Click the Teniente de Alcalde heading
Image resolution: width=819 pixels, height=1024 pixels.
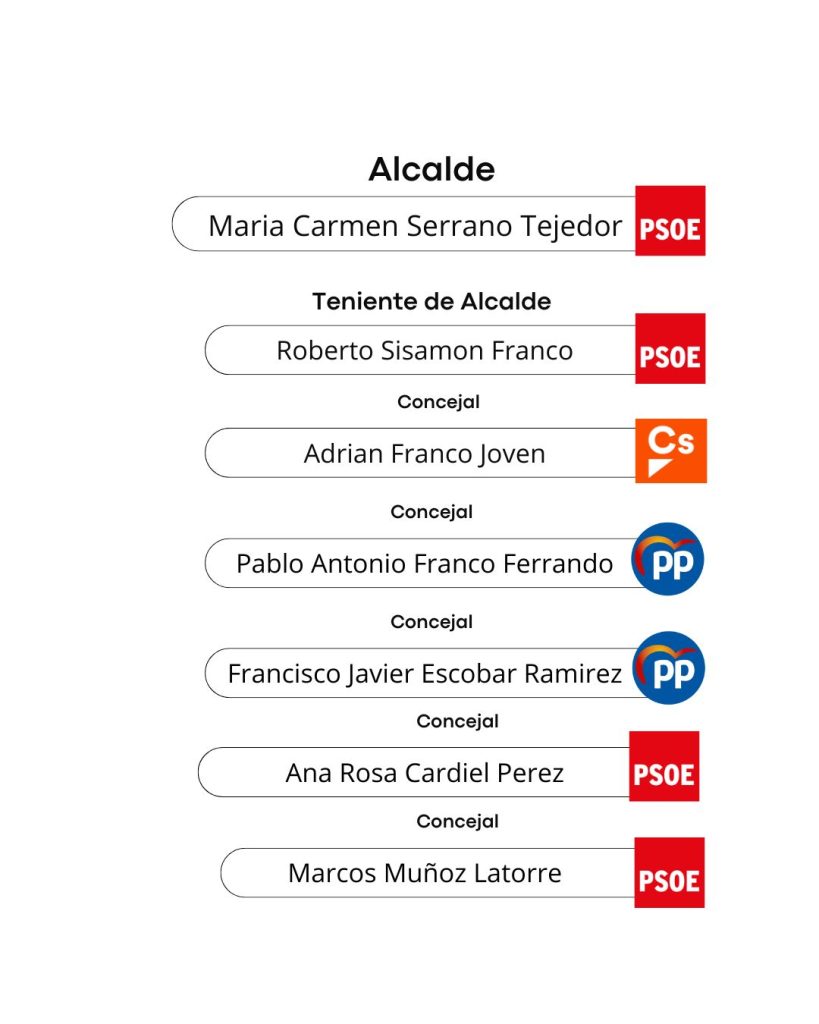(431, 301)
